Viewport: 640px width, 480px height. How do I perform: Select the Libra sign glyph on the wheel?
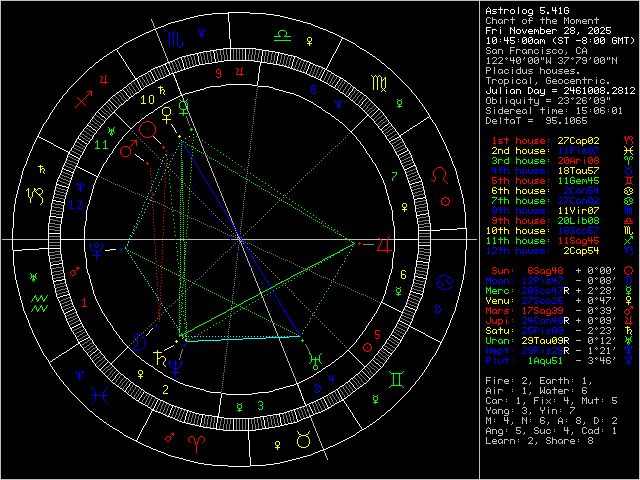[x=282, y=36]
